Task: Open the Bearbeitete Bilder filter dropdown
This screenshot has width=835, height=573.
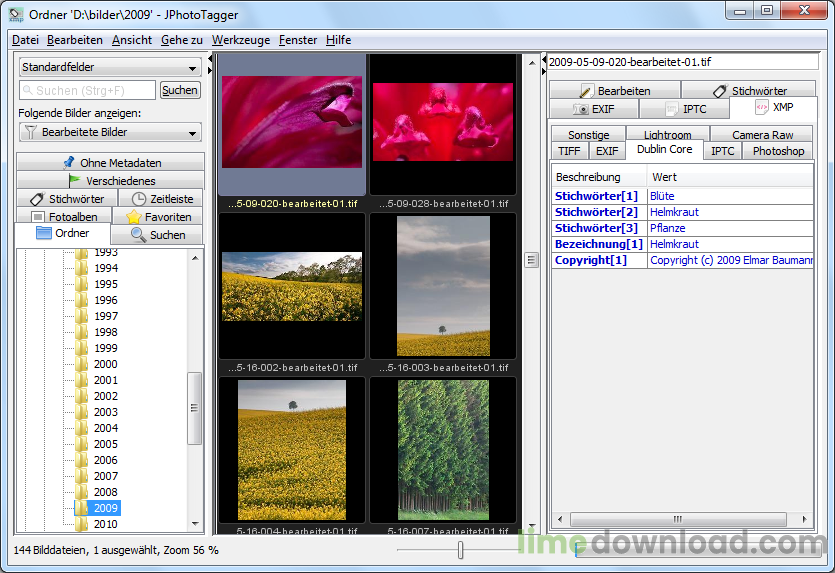Action: (x=110, y=132)
